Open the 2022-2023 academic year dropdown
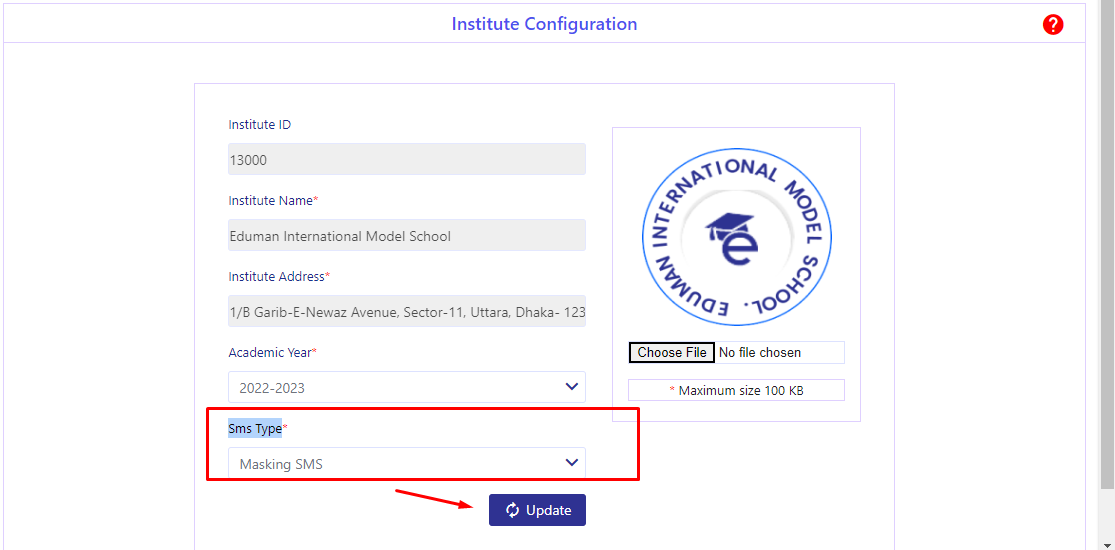1115x550 pixels. tap(407, 387)
